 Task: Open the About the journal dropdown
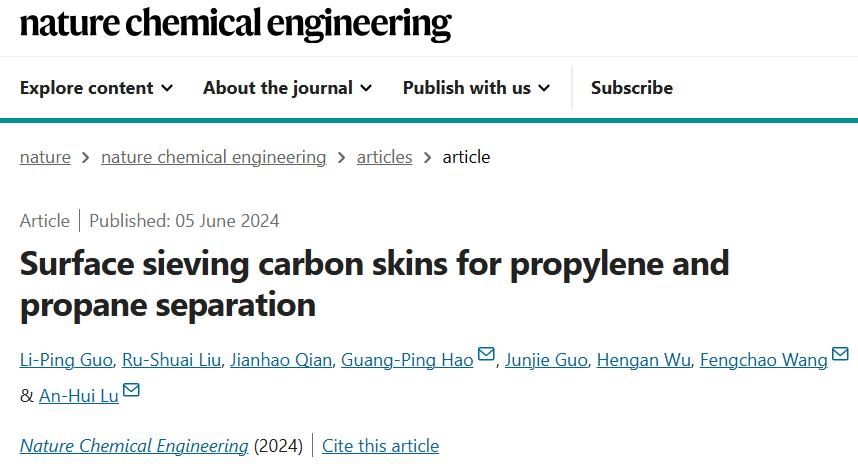coord(287,88)
